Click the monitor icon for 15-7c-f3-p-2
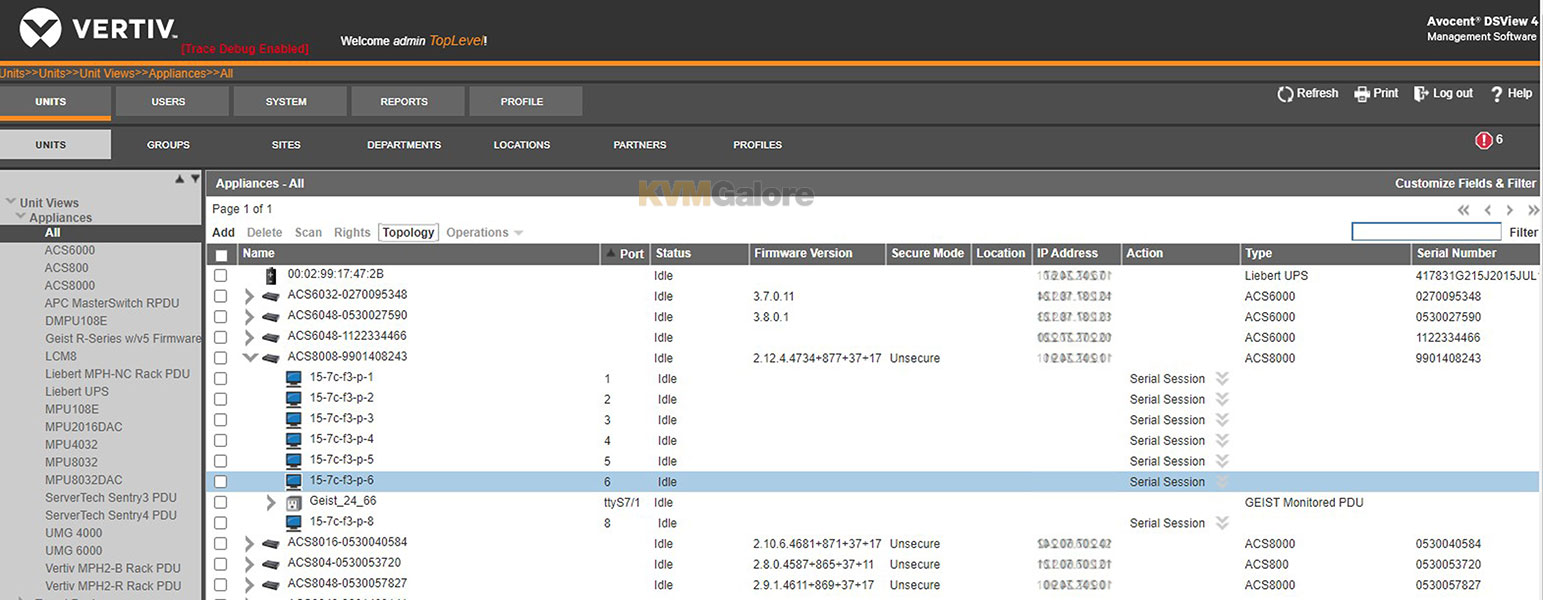 click(294, 399)
